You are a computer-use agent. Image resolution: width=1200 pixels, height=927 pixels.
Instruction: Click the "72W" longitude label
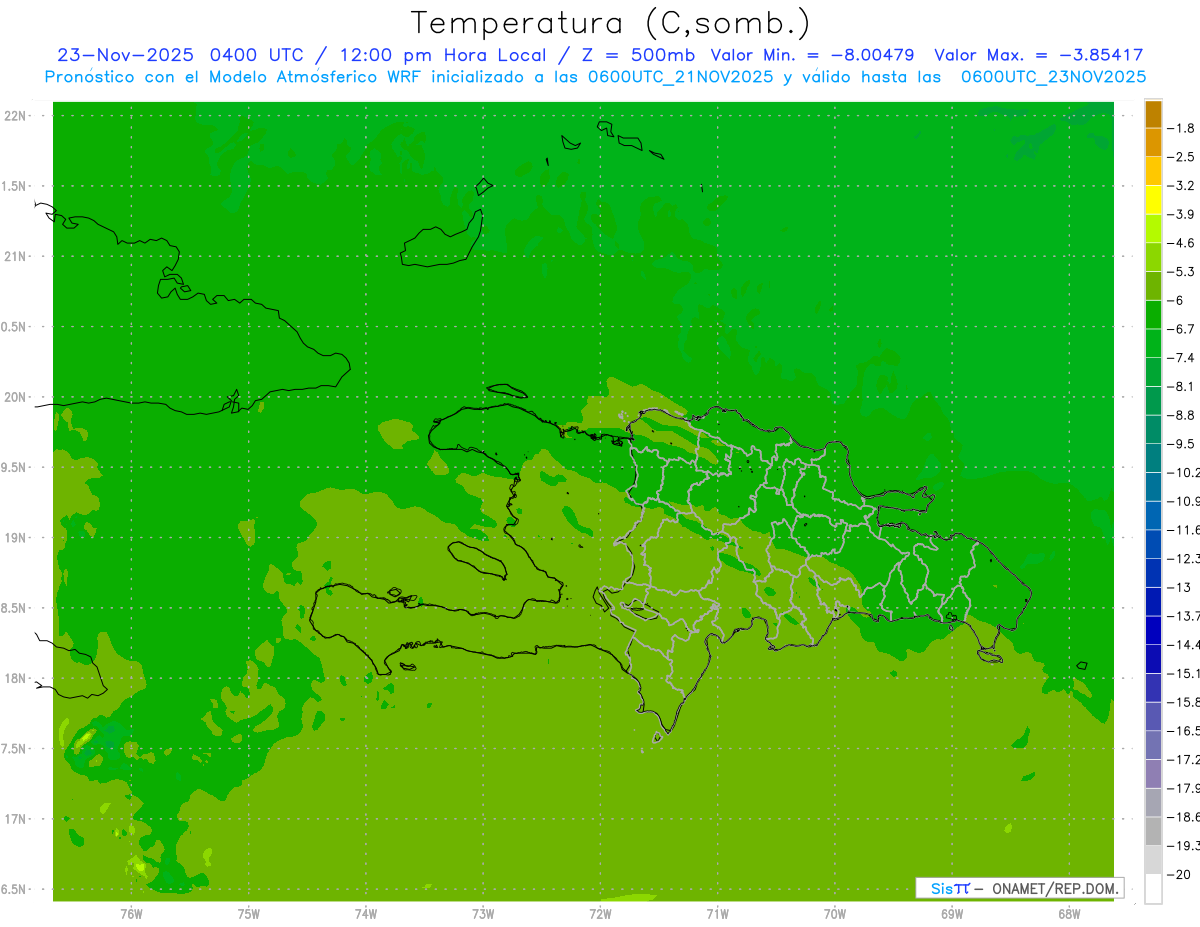[x=600, y=914]
